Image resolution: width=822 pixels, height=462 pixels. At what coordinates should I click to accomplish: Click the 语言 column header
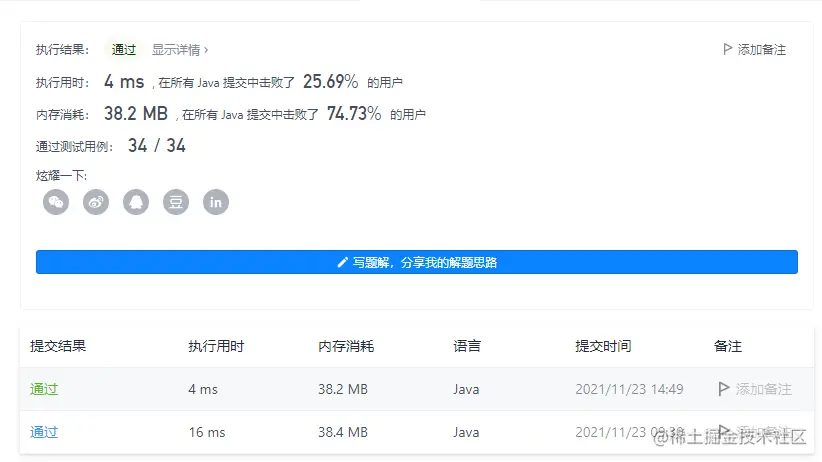[x=467, y=346]
